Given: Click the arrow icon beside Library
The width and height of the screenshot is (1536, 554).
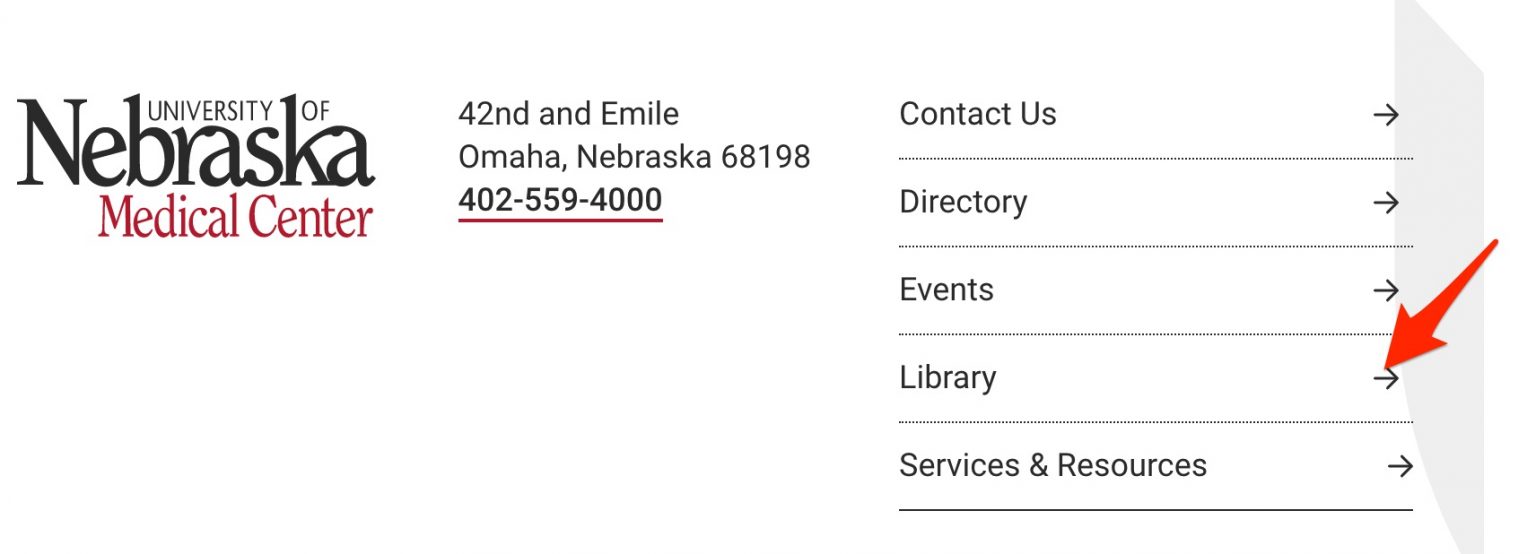Looking at the screenshot, I should coord(1386,378).
